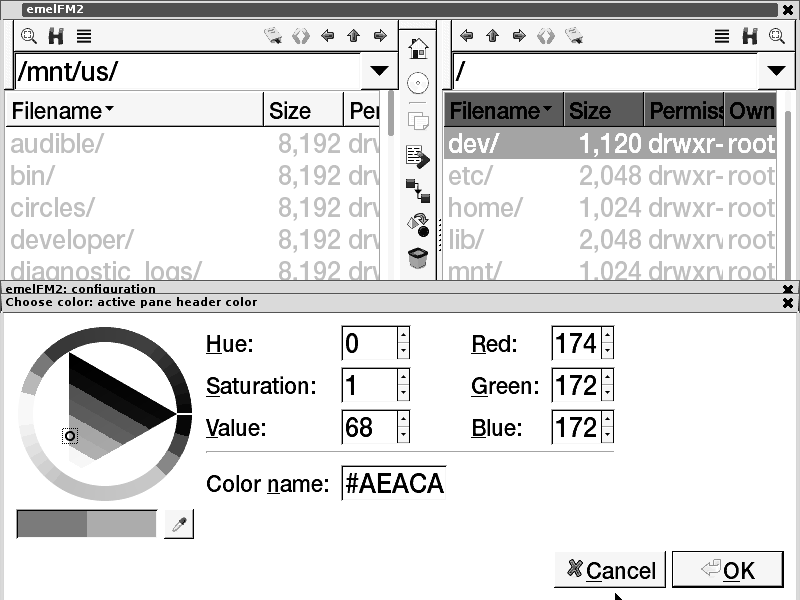Image resolution: width=800 pixels, height=600 pixels.
Task: Select the circles/ folder row
Action: (x=193, y=208)
